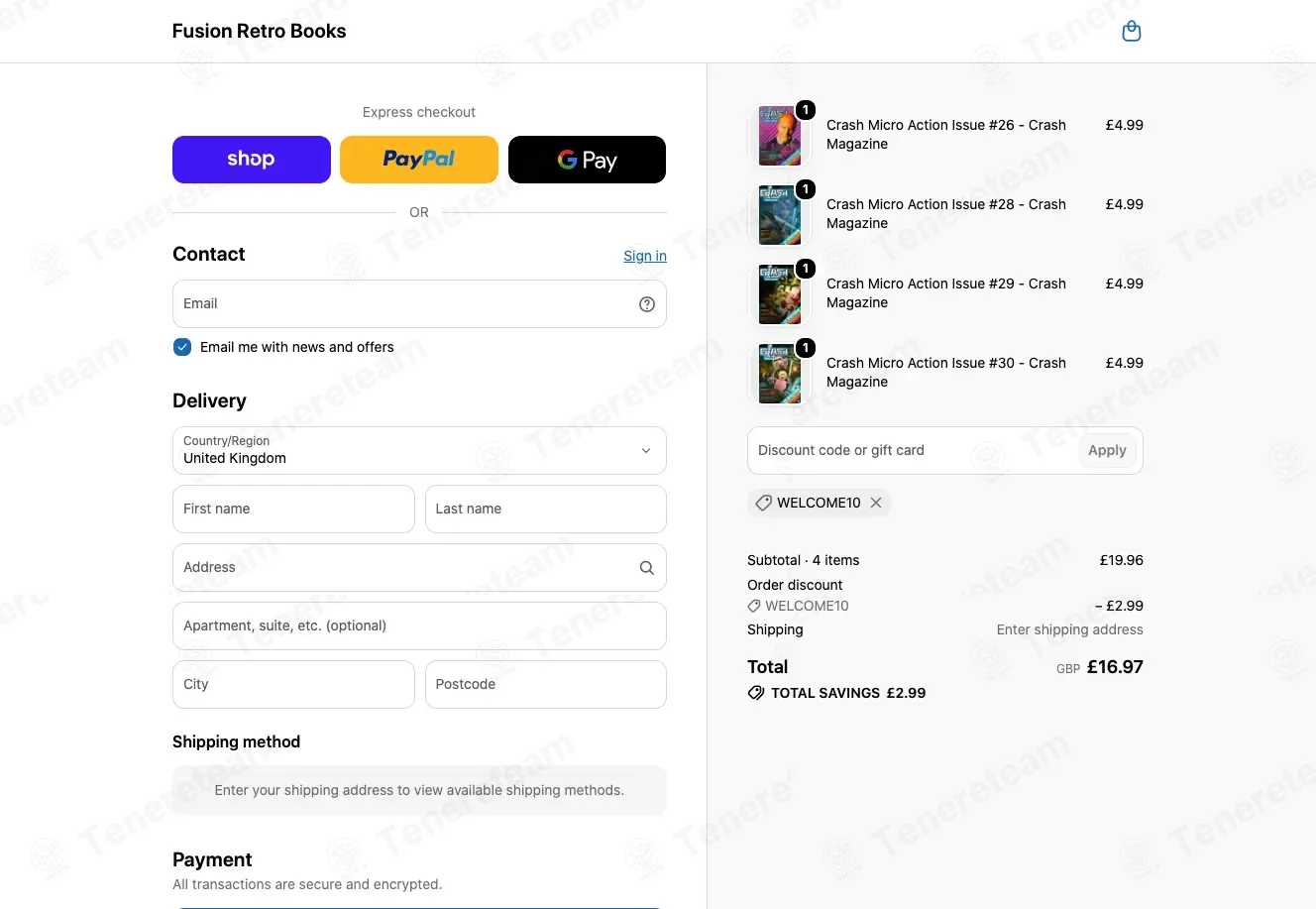Click the Subtotal £19.96 value
The height and width of the screenshot is (909, 1316).
pos(1121,560)
